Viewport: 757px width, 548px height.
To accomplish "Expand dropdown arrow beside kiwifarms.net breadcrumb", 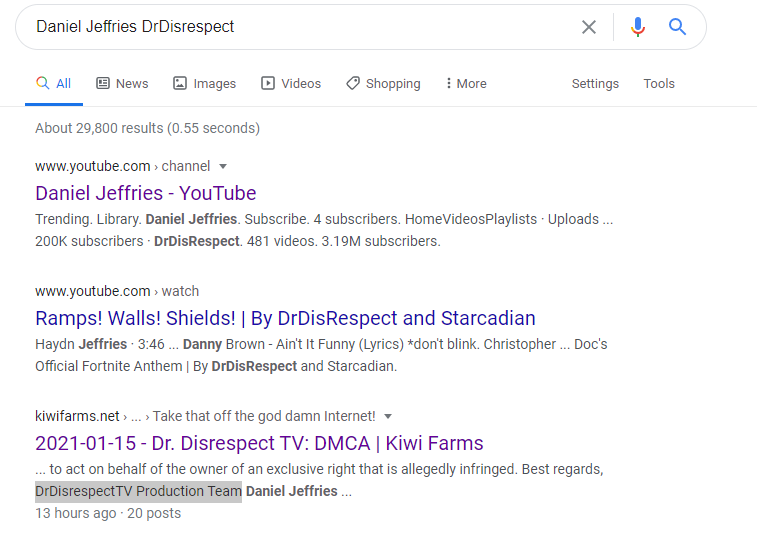I will click(388, 416).
